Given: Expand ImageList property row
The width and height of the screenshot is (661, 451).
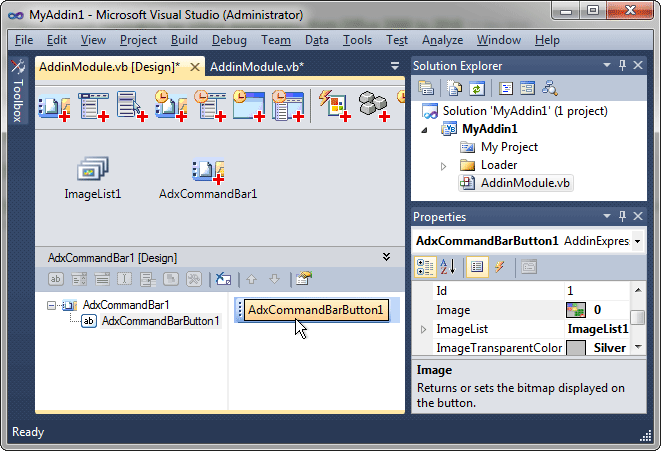Looking at the screenshot, I should click(424, 329).
